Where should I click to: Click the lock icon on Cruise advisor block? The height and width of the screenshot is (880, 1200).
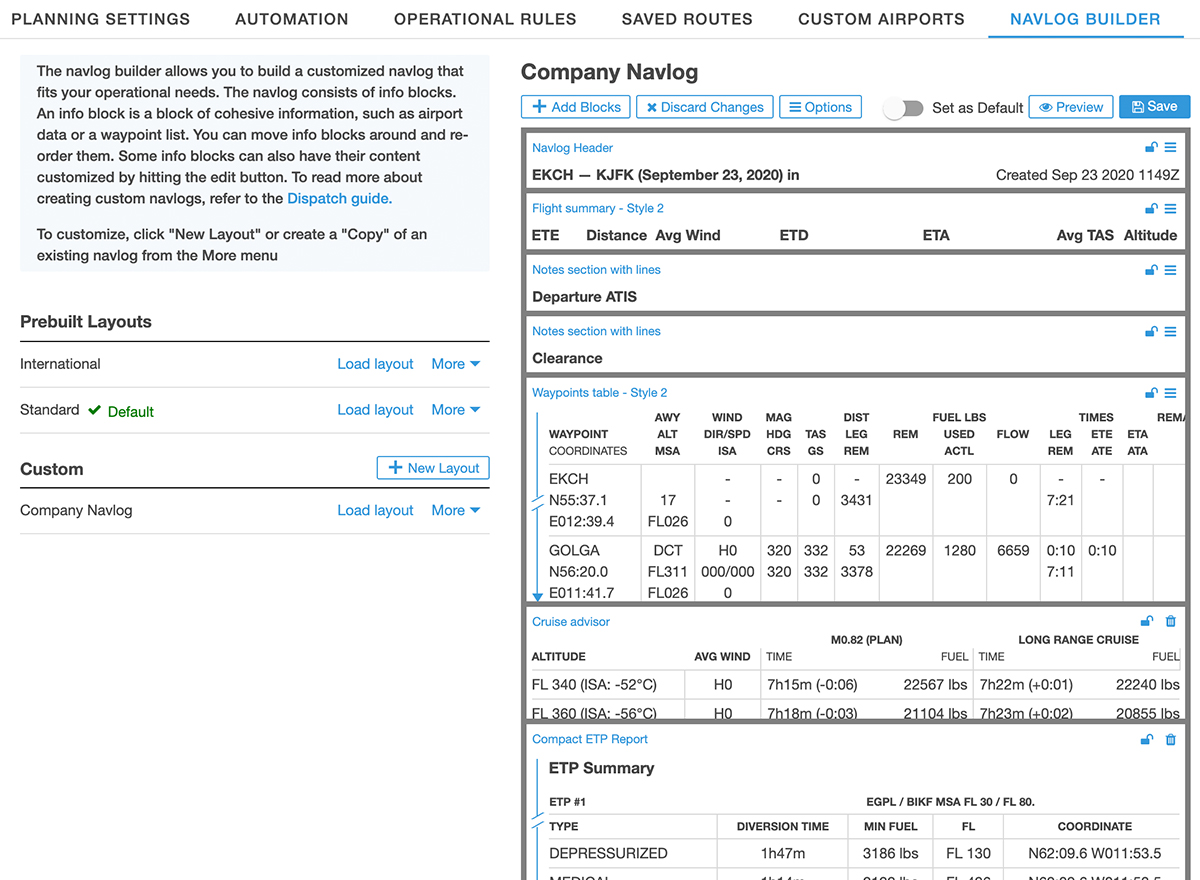coord(1148,622)
